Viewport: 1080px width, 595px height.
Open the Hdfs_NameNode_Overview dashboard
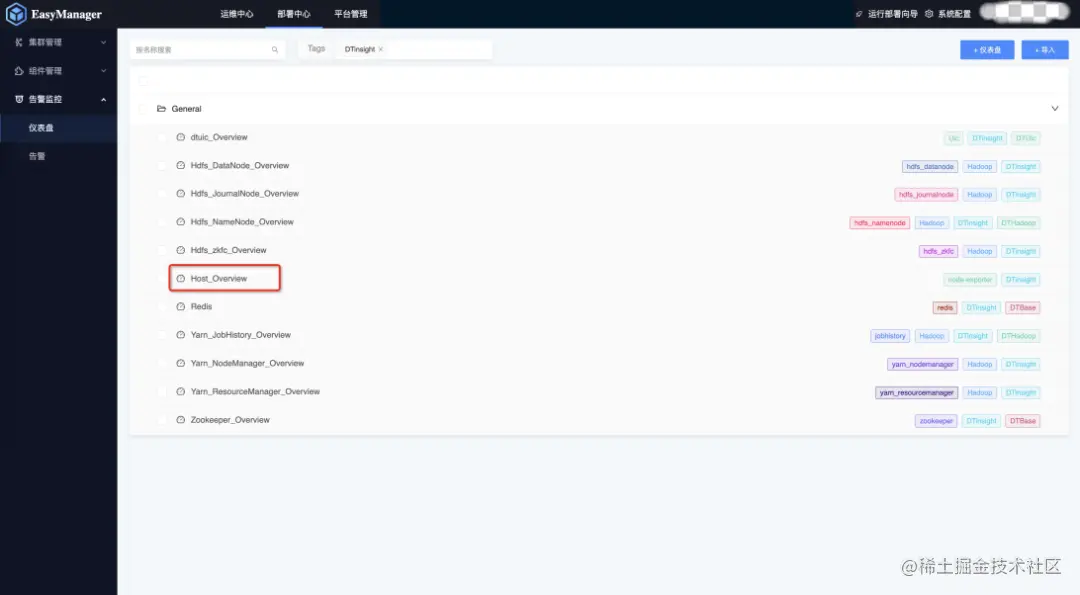(242, 222)
